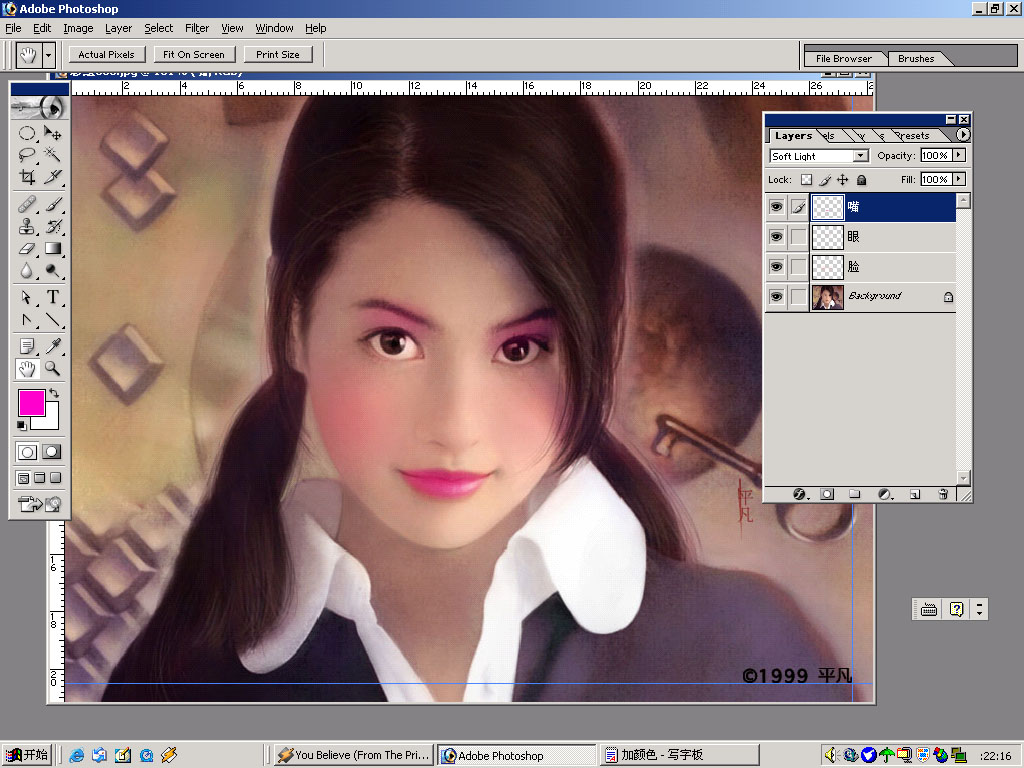Toggle Lock all padlock icon
Image resolution: width=1024 pixels, height=768 pixels.
pos(861,180)
